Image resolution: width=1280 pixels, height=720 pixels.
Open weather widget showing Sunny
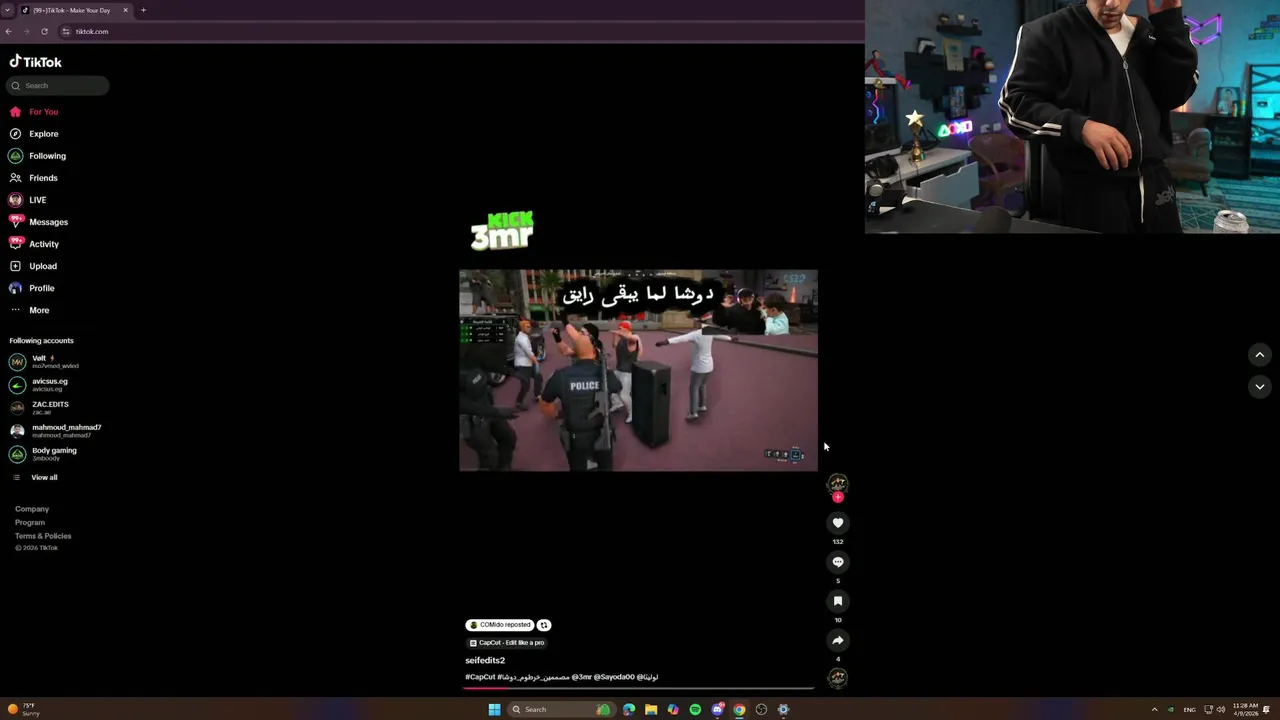[x=24, y=709]
